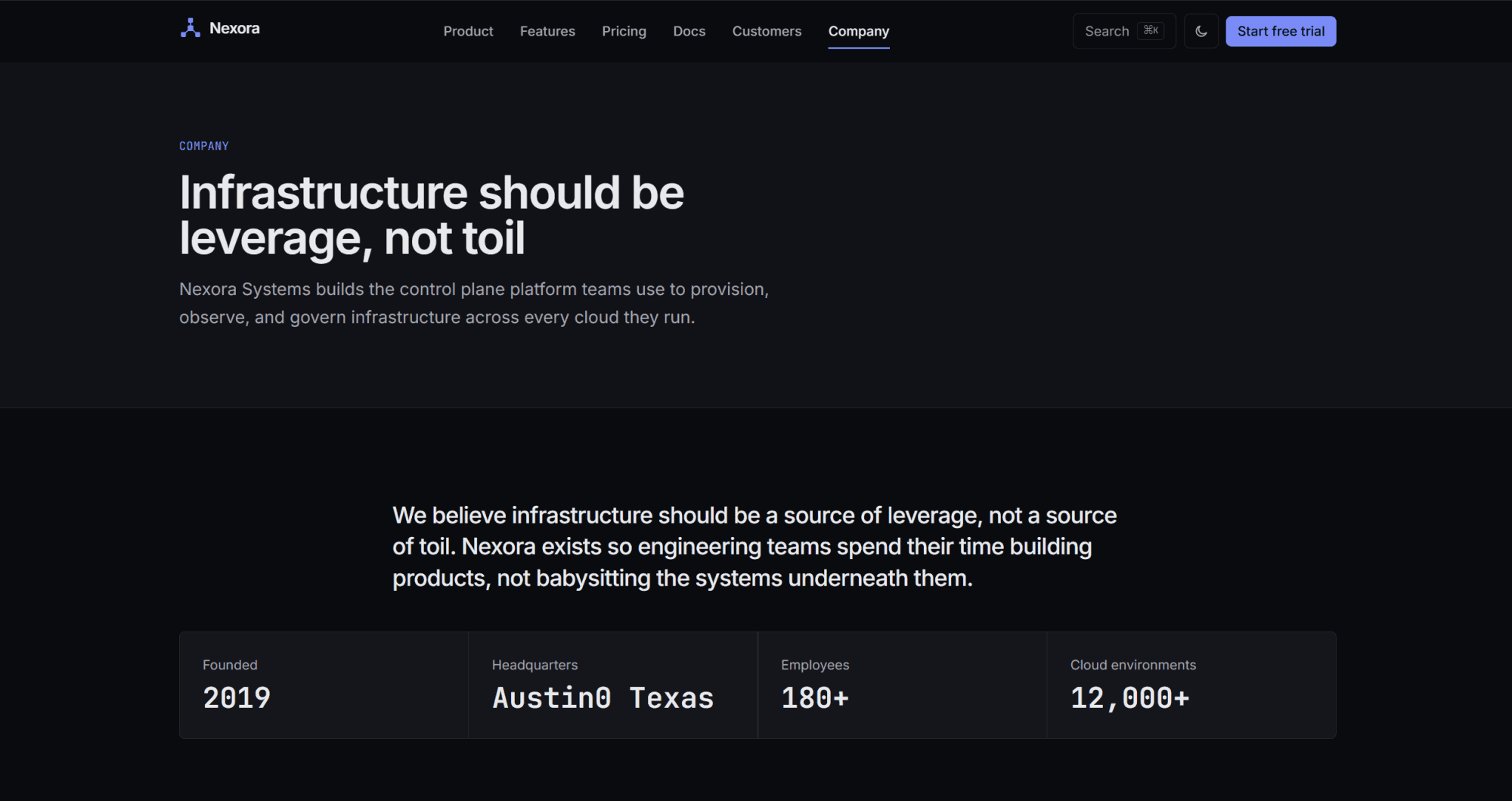Viewport: 1512px width, 801px height.
Task: Click the Employees label
Action: click(815, 665)
